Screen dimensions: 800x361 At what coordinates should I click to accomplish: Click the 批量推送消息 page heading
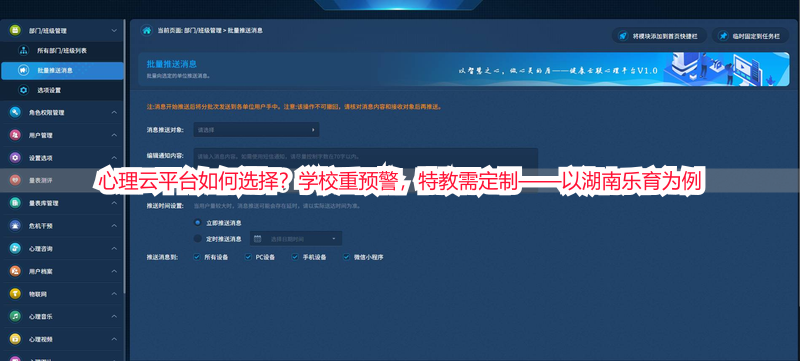[171, 64]
